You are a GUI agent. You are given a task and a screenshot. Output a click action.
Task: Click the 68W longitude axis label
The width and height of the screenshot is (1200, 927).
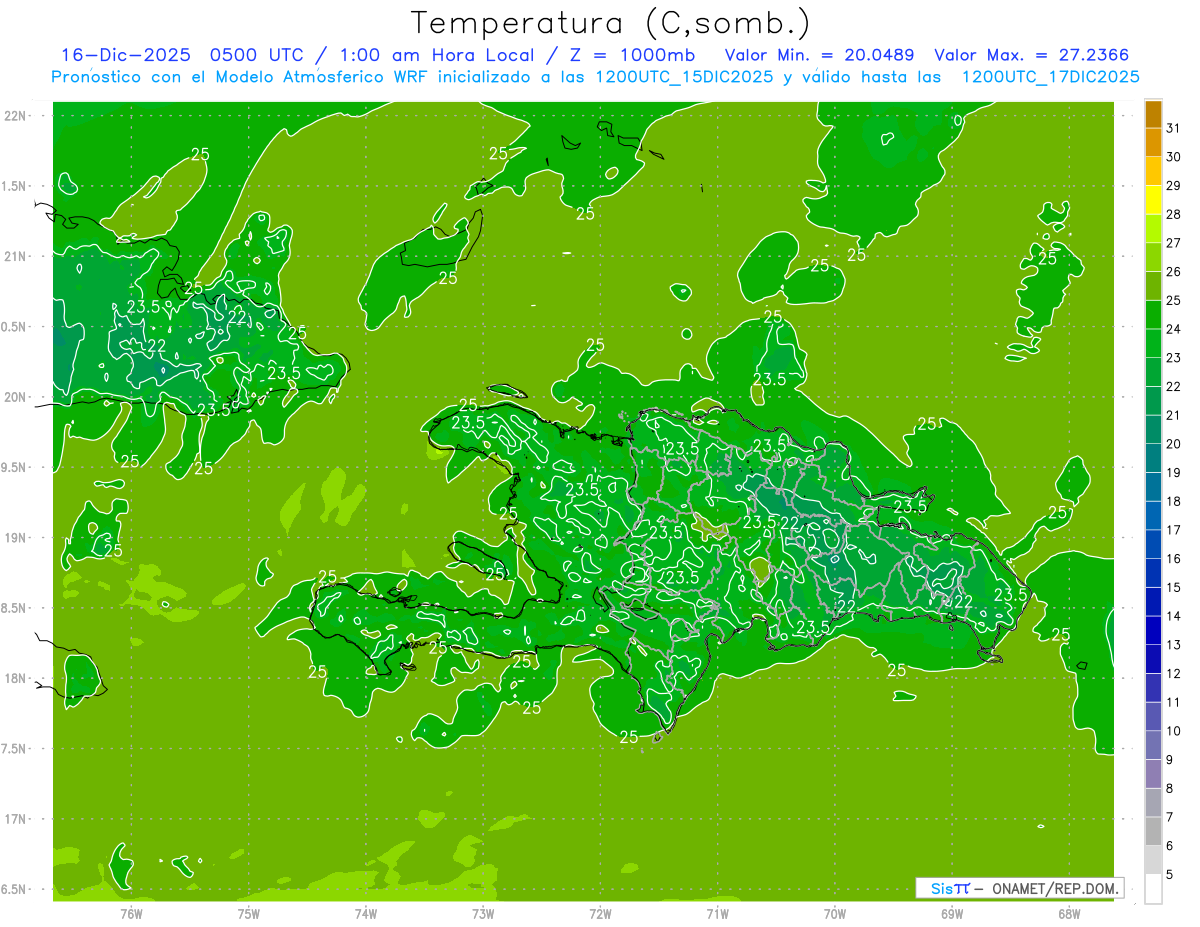point(1068,914)
